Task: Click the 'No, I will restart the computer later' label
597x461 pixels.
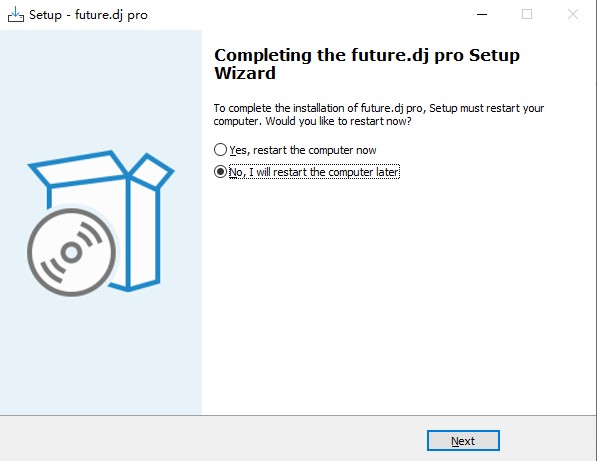Action: pos(314,172)
